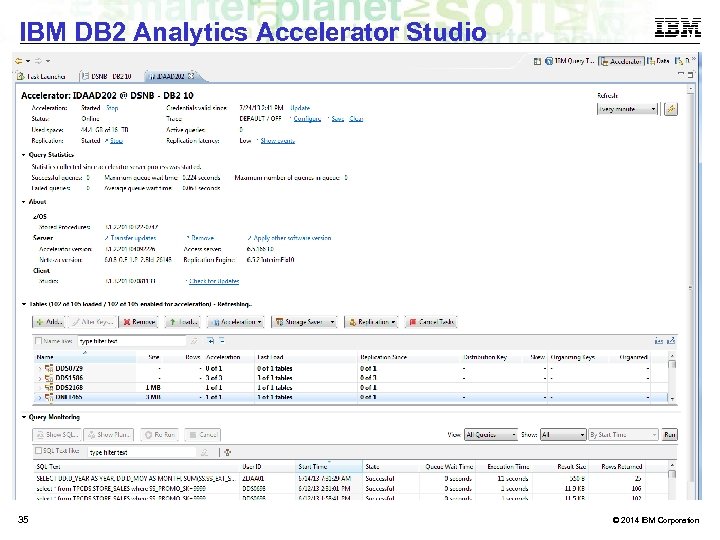Click the back navigation arrow icon
Viewport: 720px width, 540px height.
[x=18, y=61]
